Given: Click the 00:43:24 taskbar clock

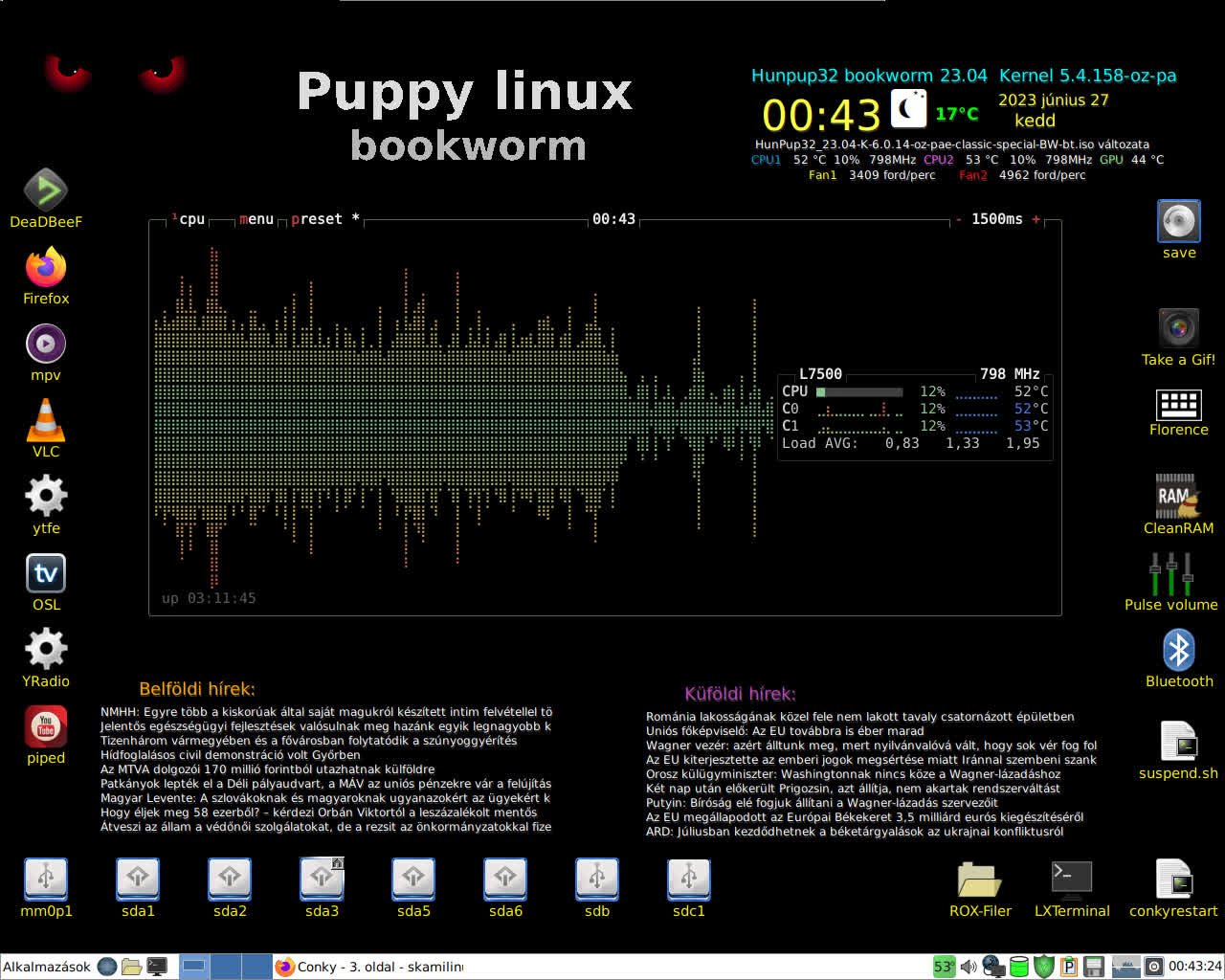Looking at the screenshot, I should [x=1194, y=967].
